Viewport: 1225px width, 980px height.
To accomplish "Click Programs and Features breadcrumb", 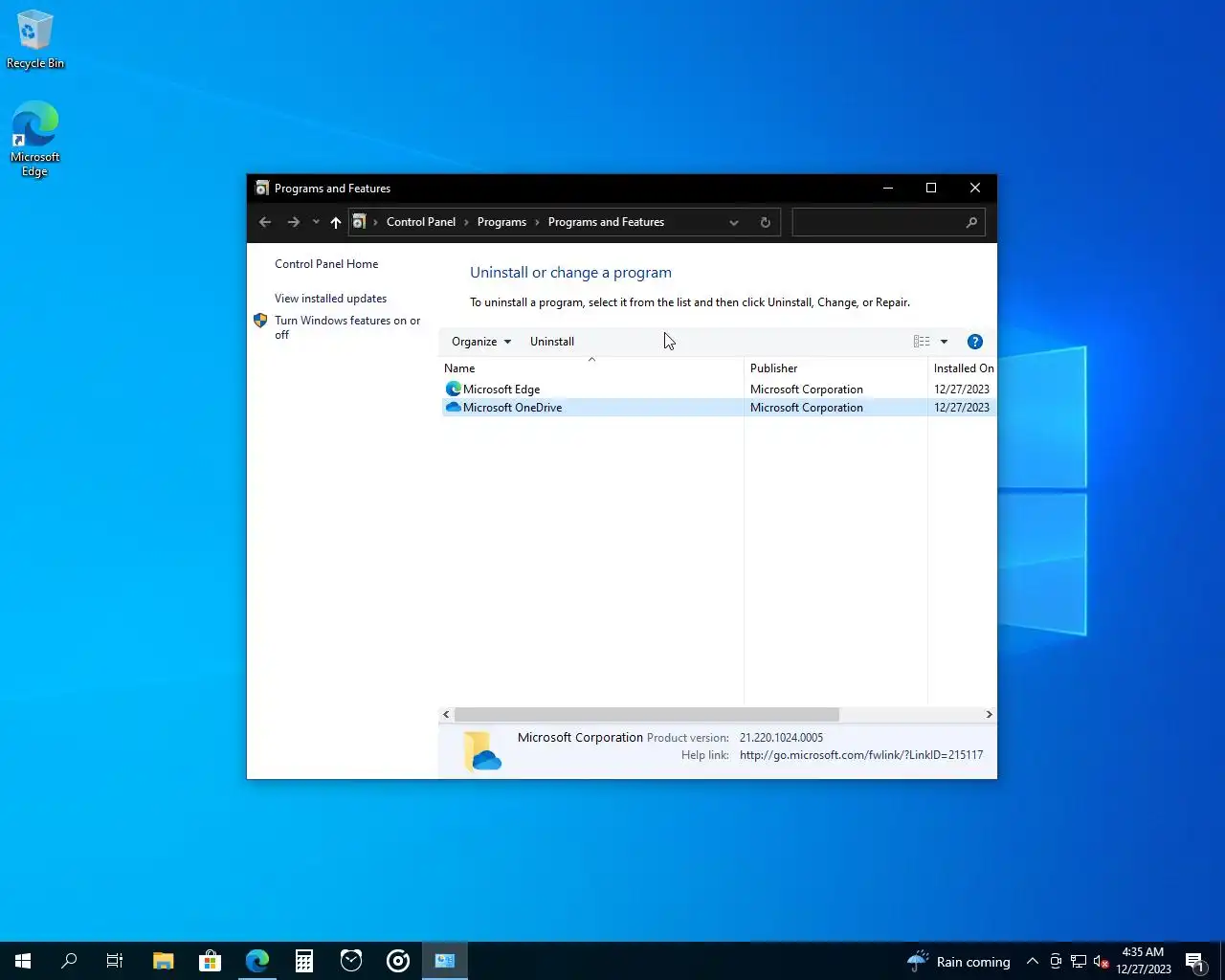I will [x=606, y=222].
